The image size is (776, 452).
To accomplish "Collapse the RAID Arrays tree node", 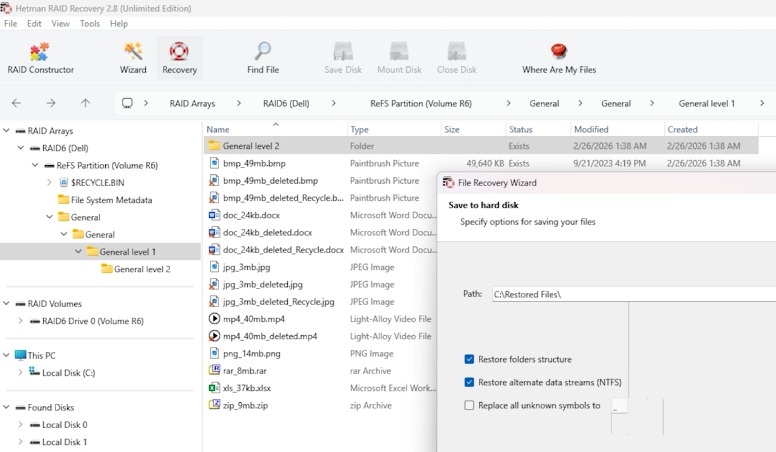I will [x=6, y=131].
